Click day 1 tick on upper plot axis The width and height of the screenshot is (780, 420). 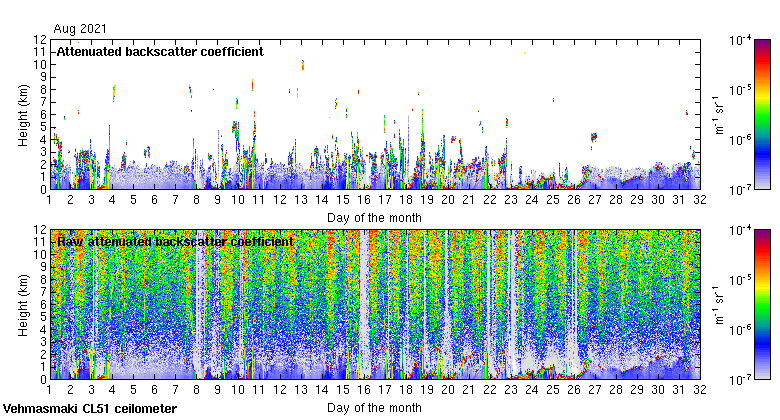(x=49, y=200)
